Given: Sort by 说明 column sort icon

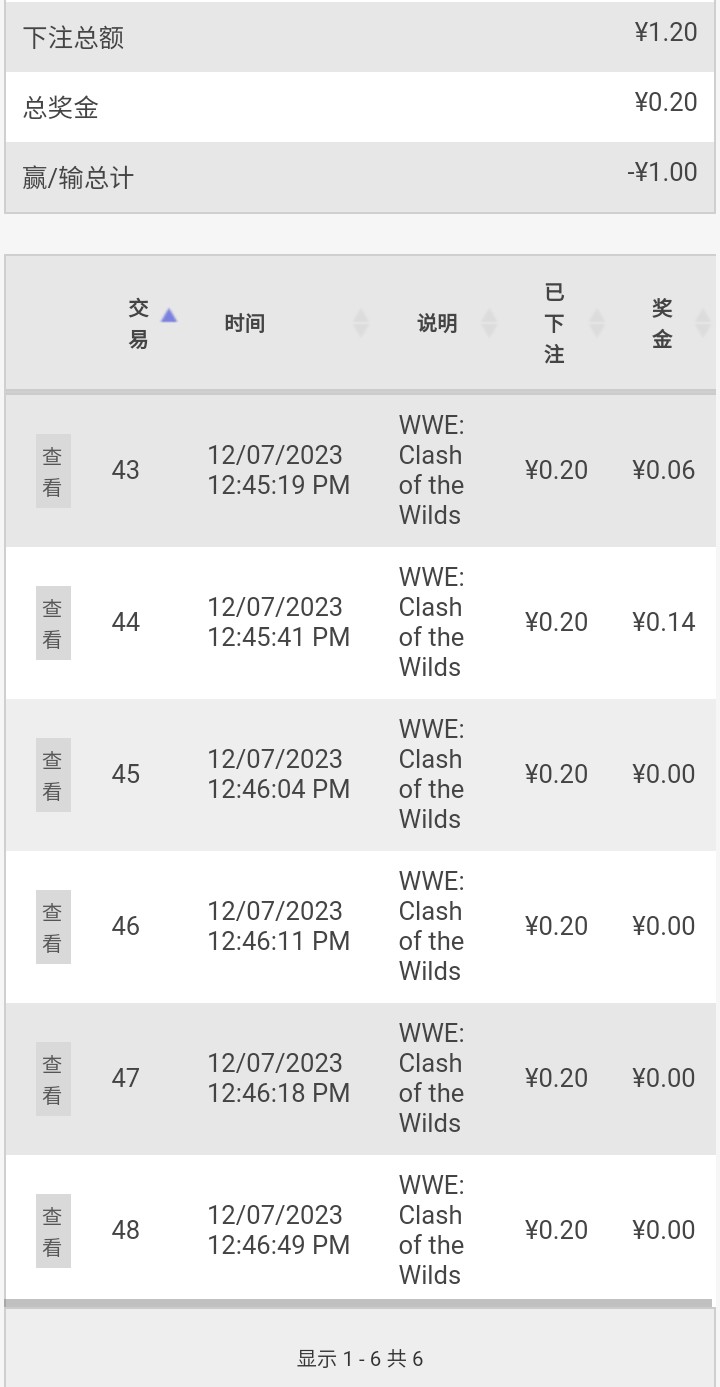Looking at the screenshot, I should pyautogui.click(x=489, y=323).
